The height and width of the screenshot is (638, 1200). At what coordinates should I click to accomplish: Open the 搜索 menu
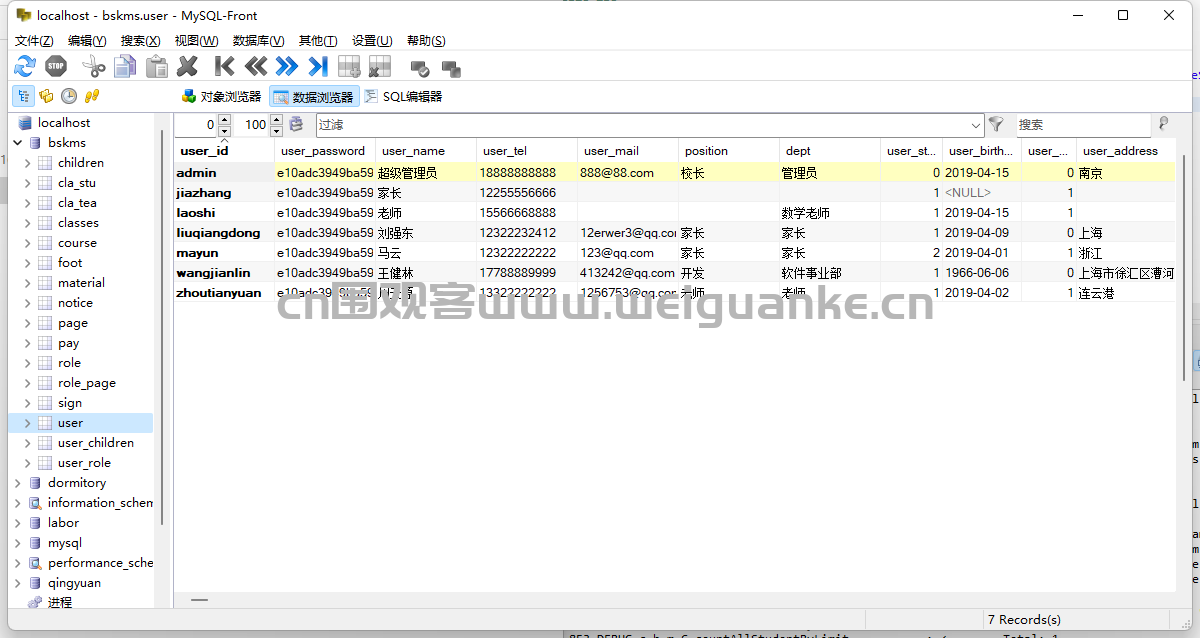pyautogui.click(x=140, y=41)
